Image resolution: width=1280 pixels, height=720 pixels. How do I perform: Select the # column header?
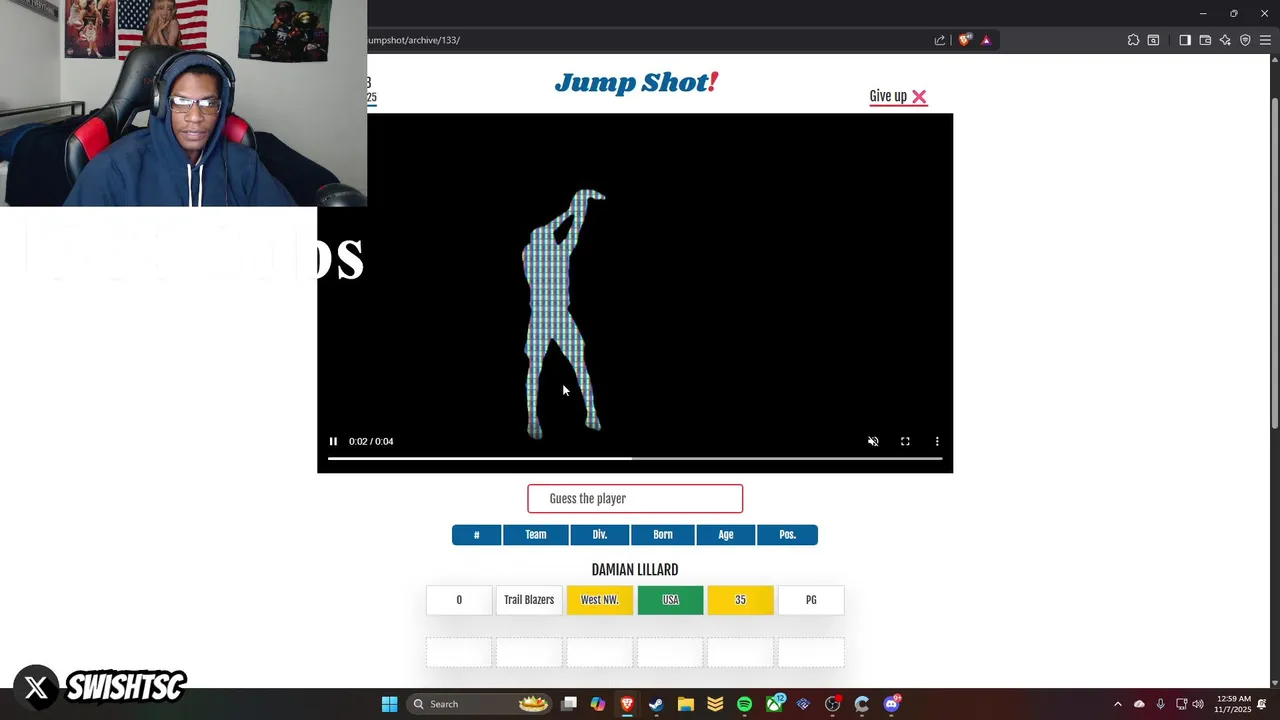pos(476,535)
